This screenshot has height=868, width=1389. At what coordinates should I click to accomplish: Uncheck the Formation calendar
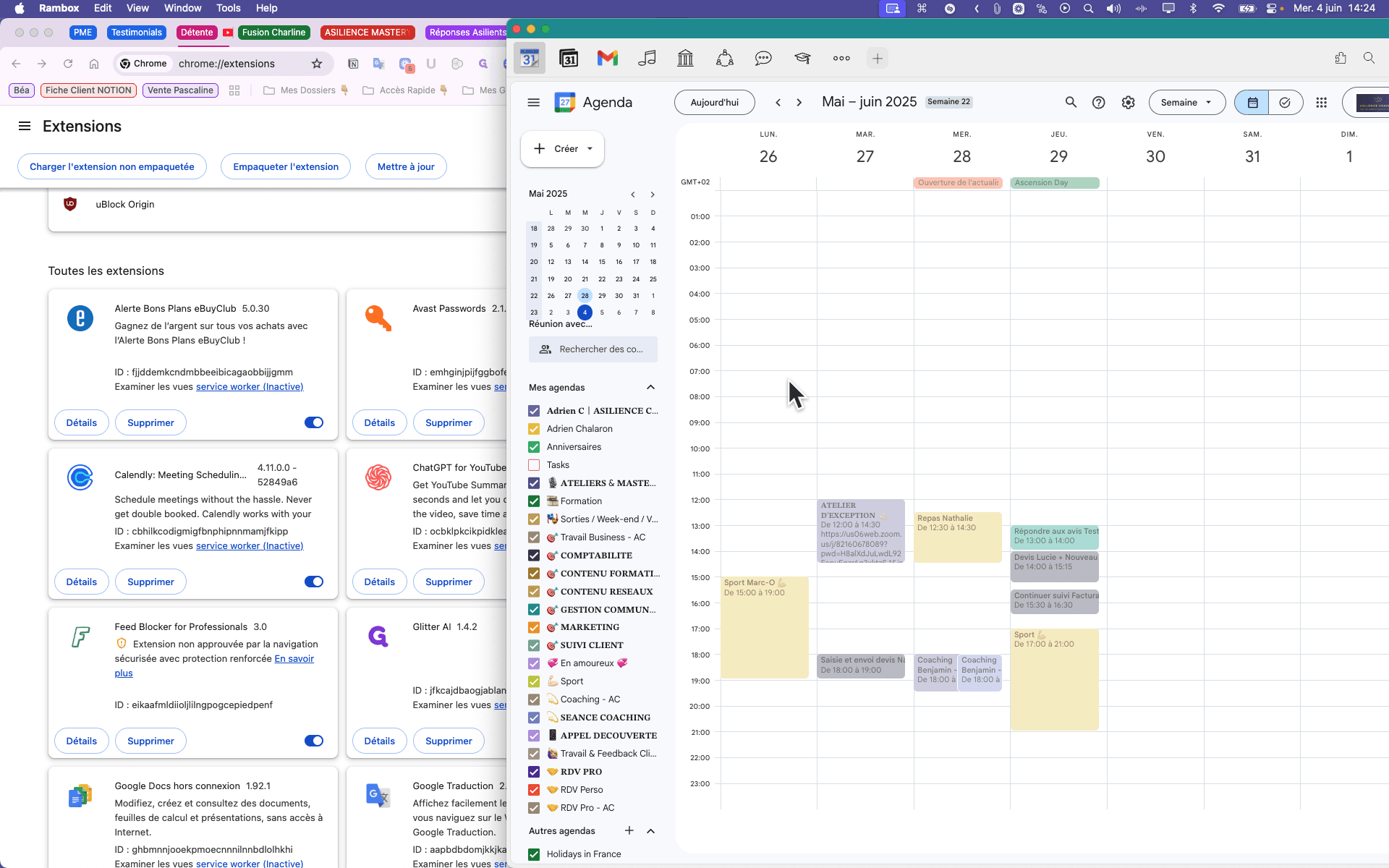pyautogui.click(x=534, y=501)
